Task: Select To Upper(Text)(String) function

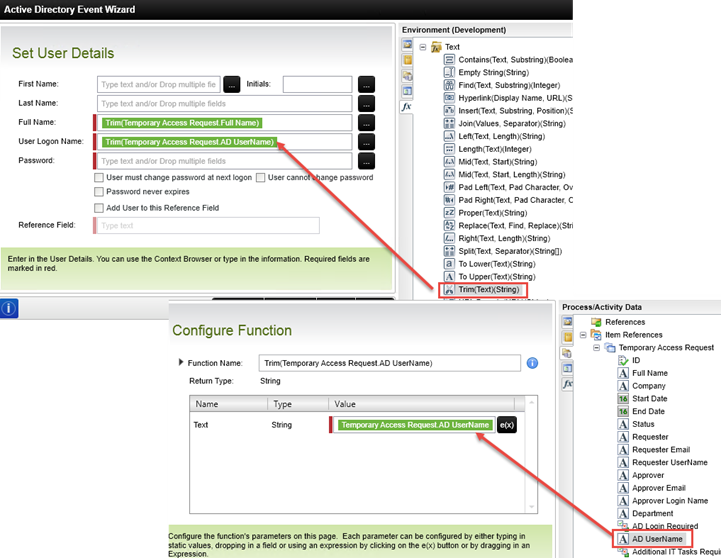Action: click(490, 277)
